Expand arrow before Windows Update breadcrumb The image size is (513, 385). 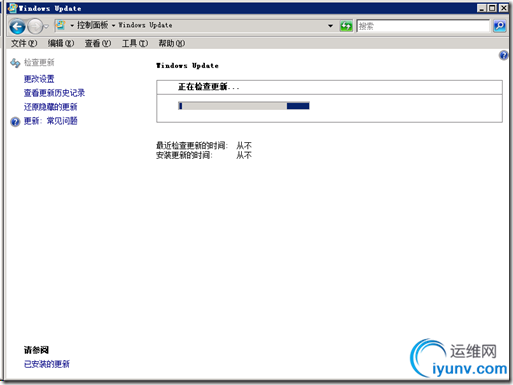(x=114, y=25)
